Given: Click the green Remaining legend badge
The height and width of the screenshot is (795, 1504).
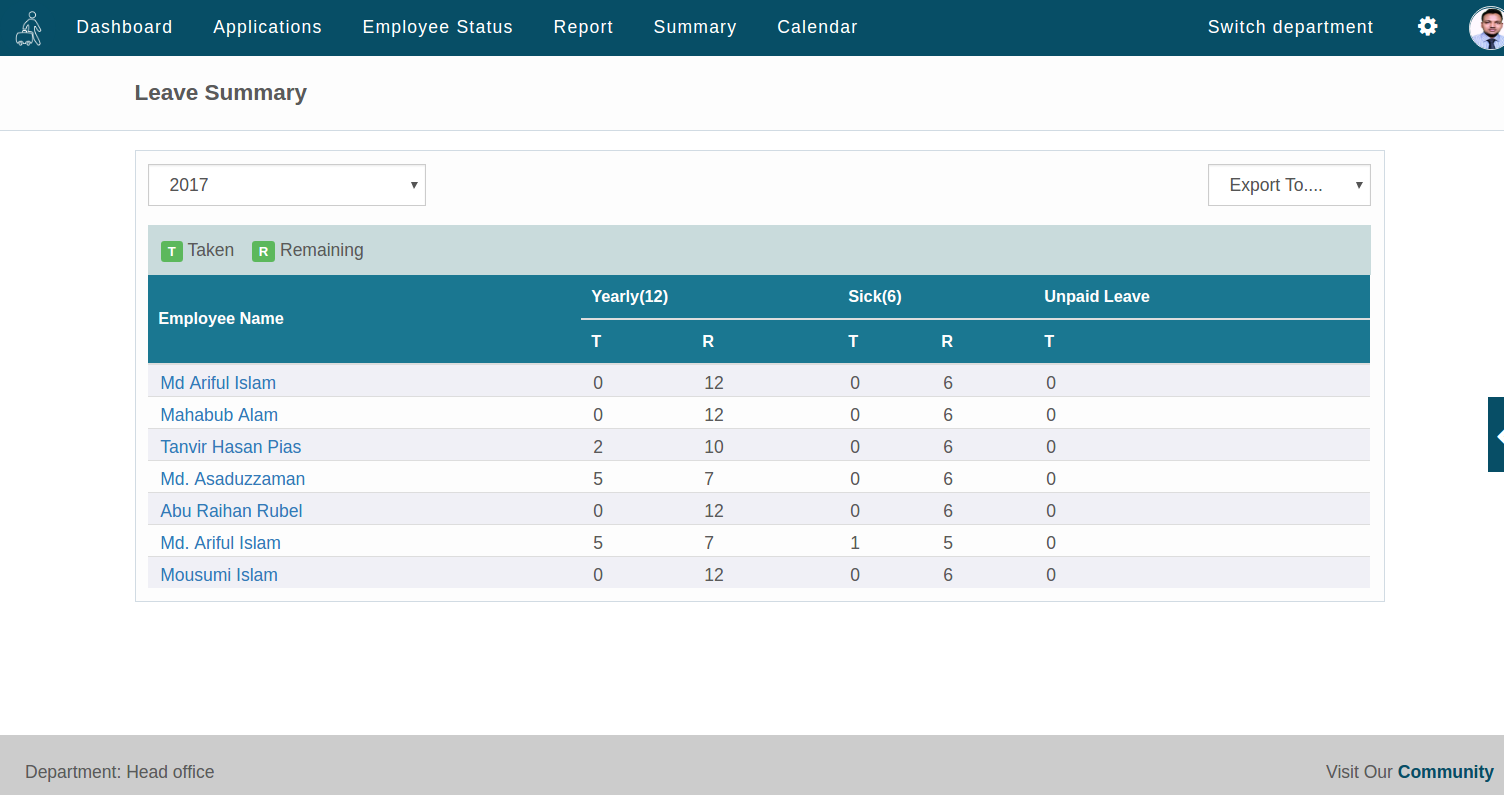Looking at the screenshot, I should 263,251.
